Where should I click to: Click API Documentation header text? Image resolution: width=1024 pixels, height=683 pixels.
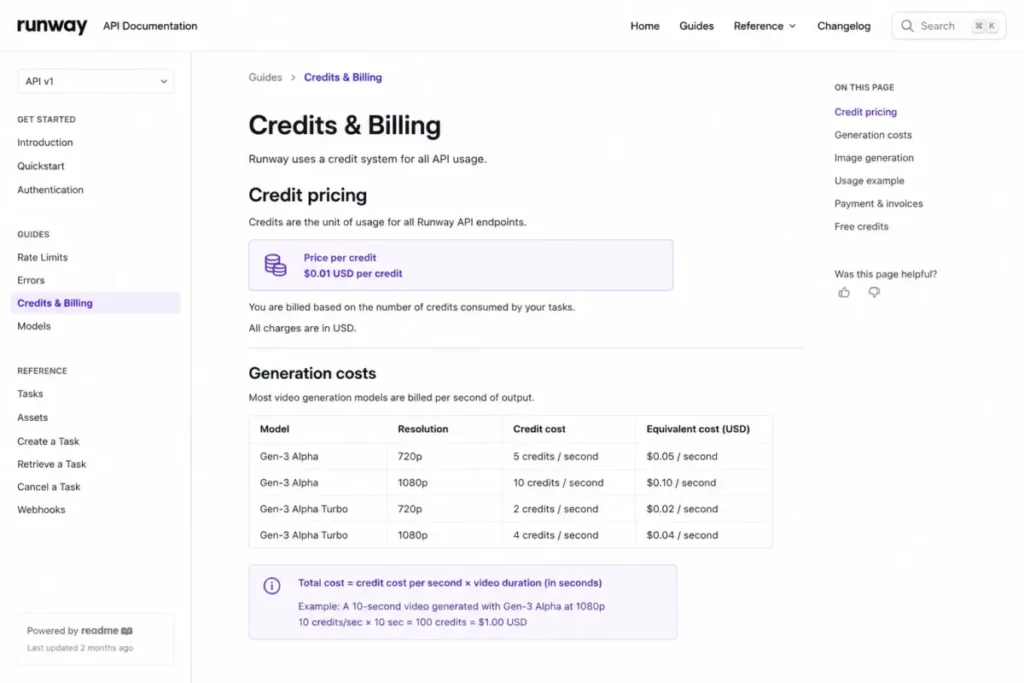[x=150, y=26]
